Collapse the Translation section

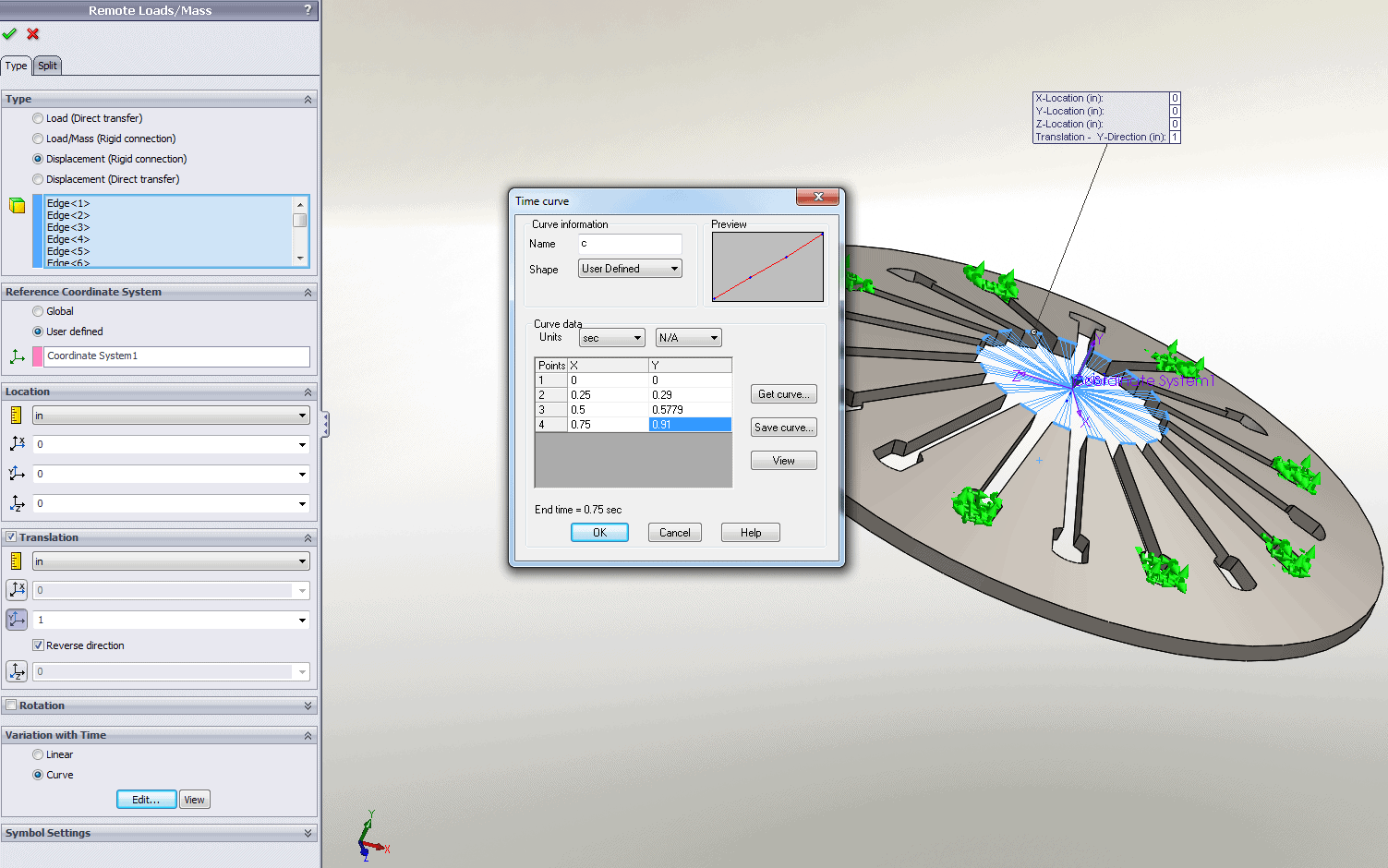[308, 537]
